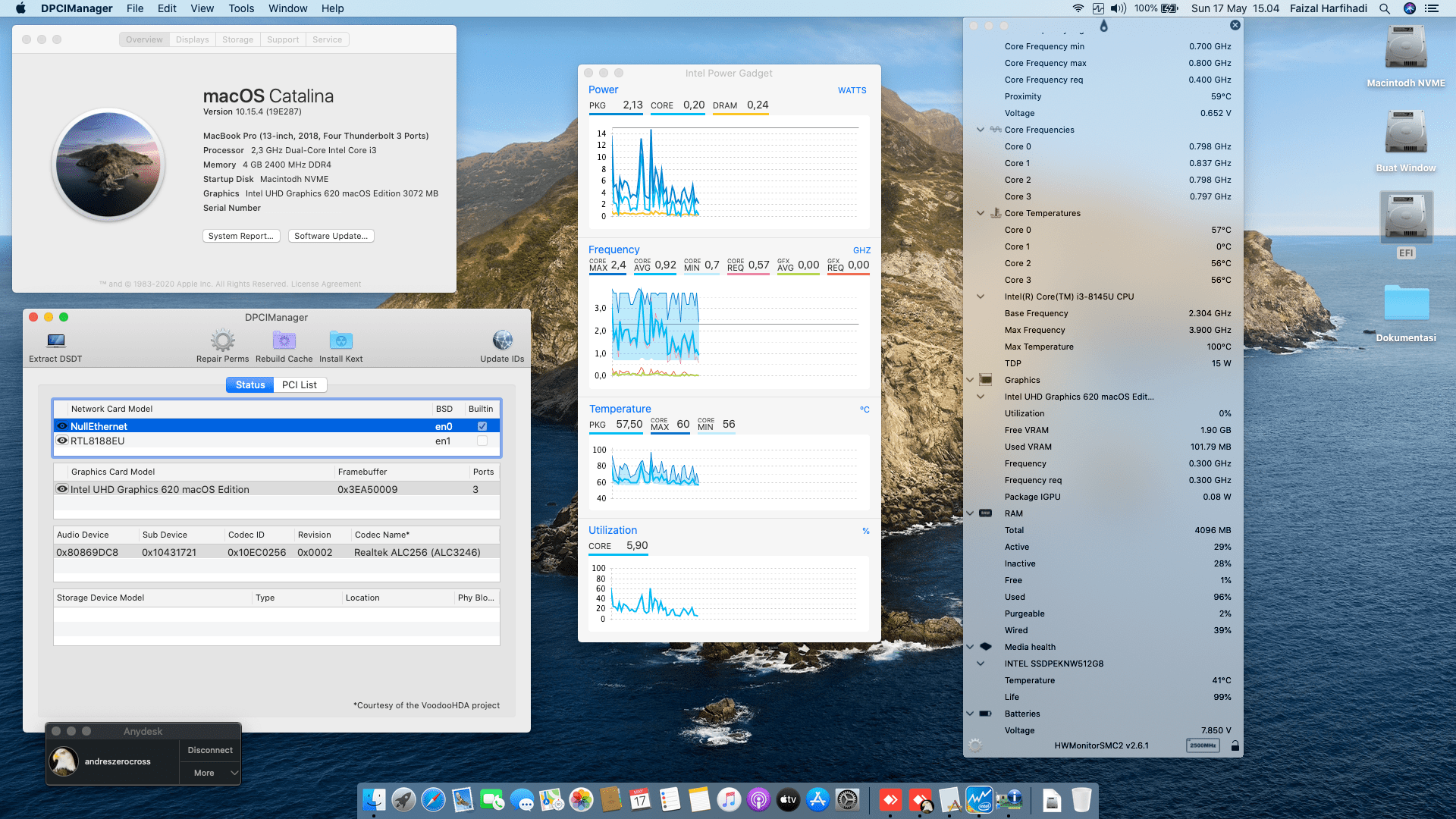
Task: Open the Support tab in About This Mac
Action: (x=283, y=39)
